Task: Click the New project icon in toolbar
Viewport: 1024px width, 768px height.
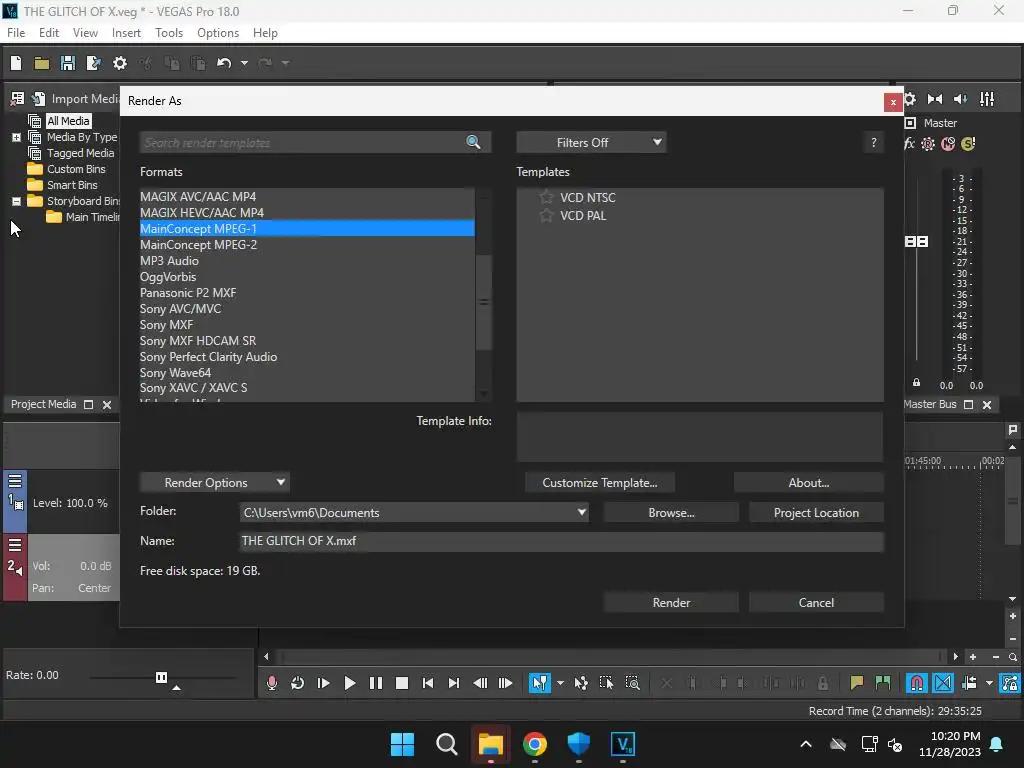Action: click(x=16, y=63)
